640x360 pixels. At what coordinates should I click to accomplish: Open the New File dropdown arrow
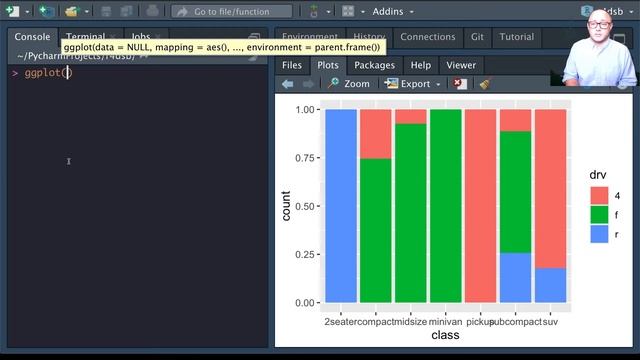point(27,12)
